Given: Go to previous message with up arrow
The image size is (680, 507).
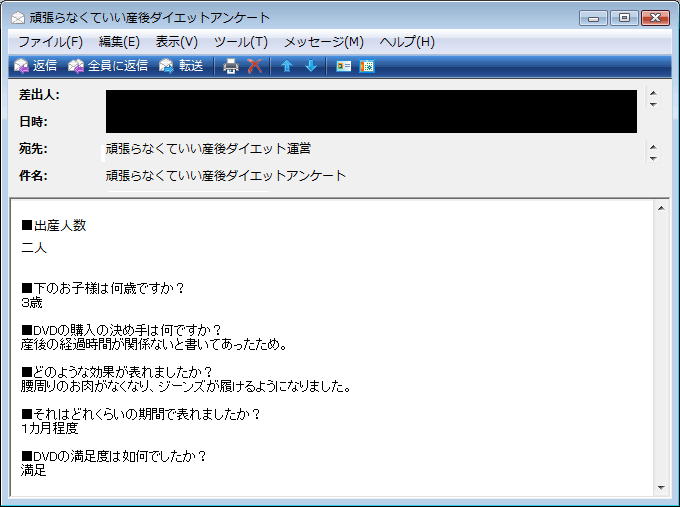Looking at the screenshot, I should (x=287, y=66).
